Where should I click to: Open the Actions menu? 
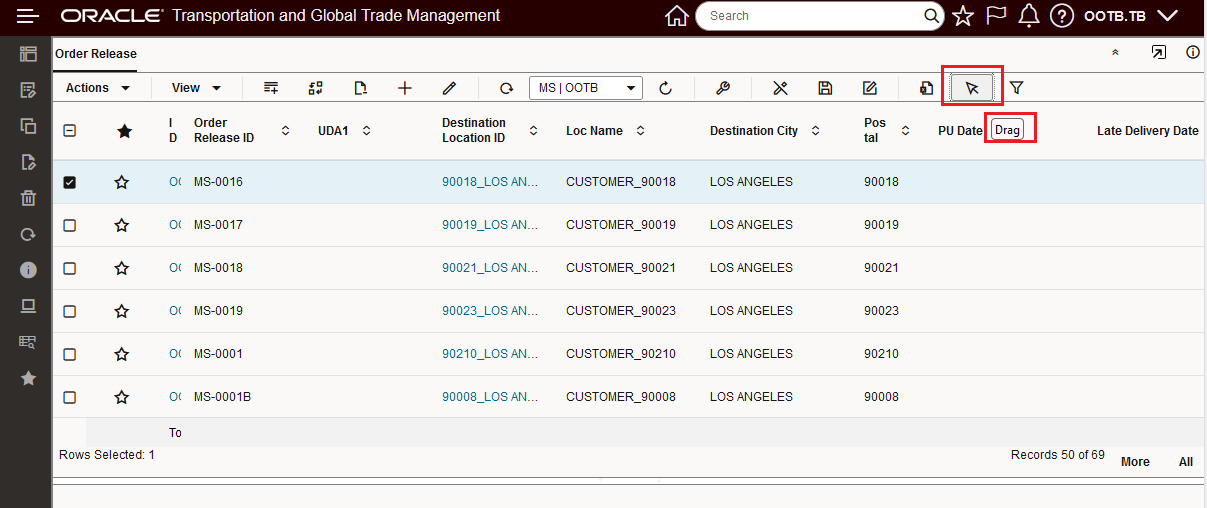tap(98, 88)
